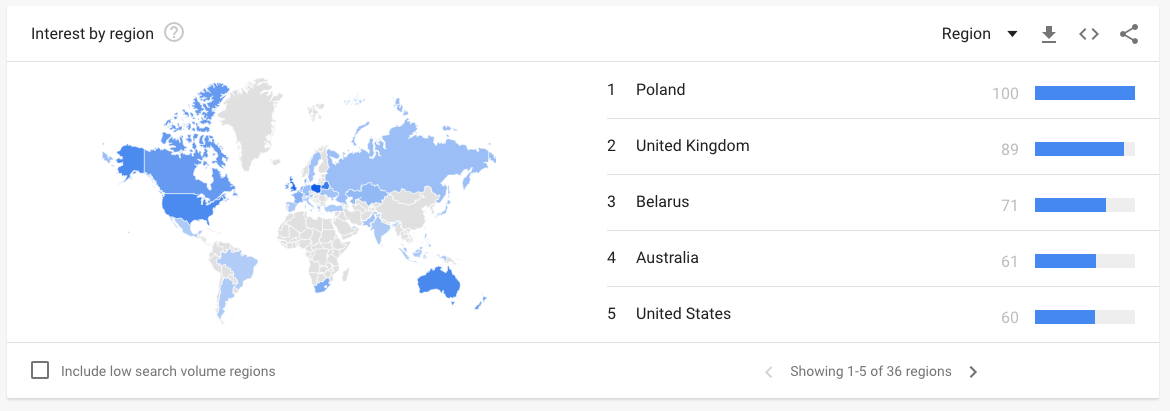Go to next page of regions
This screenshot has height=411, width=1170.
point(973,371)
